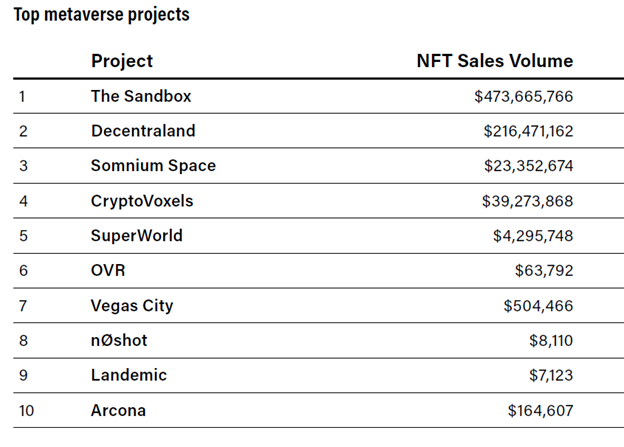The image size is (624, 447).
Task: Click the Landemic project name
Action: (x=129, y=375)
